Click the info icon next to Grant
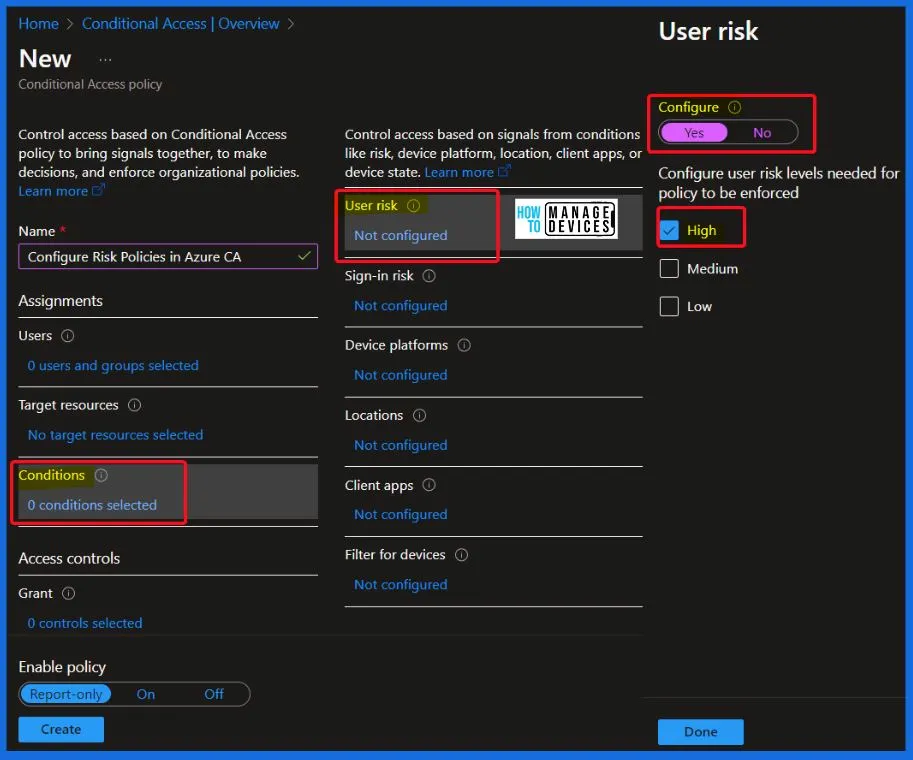The width and height of the screenshot is (913, 760). [69, 593]
